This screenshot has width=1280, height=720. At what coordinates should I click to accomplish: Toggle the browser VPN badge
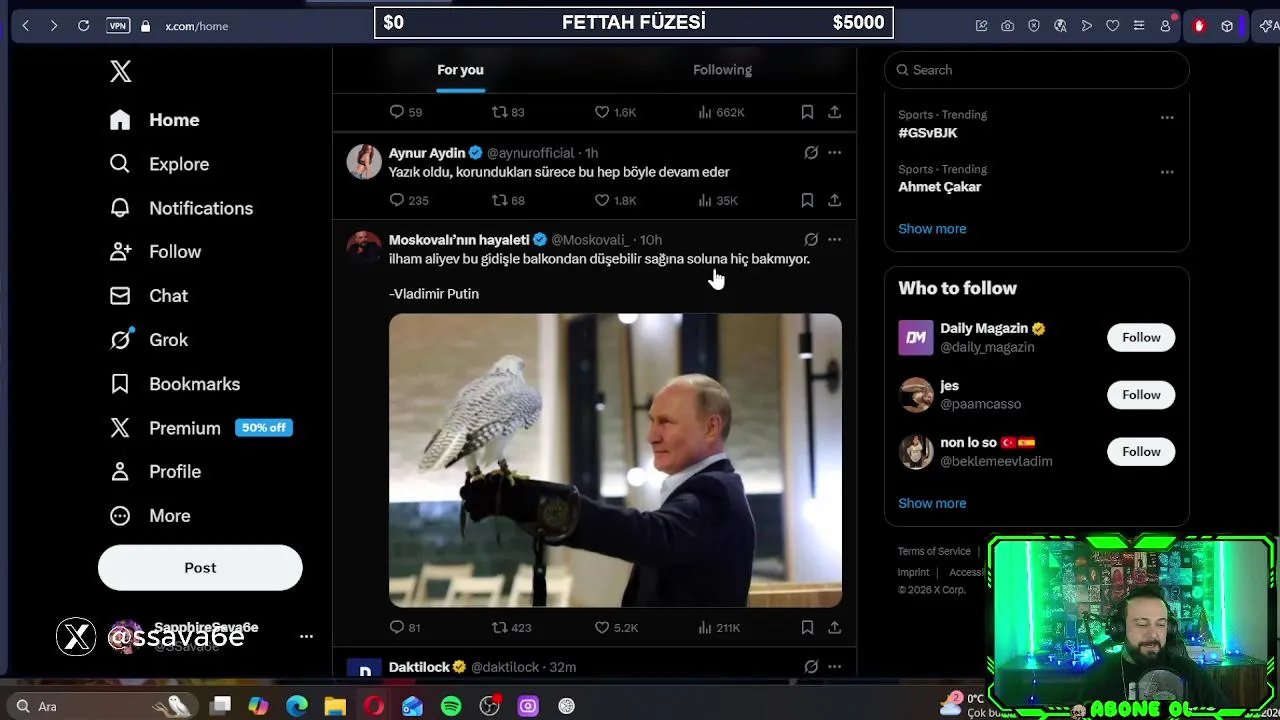pyautogui.click(x=118, y=26)
